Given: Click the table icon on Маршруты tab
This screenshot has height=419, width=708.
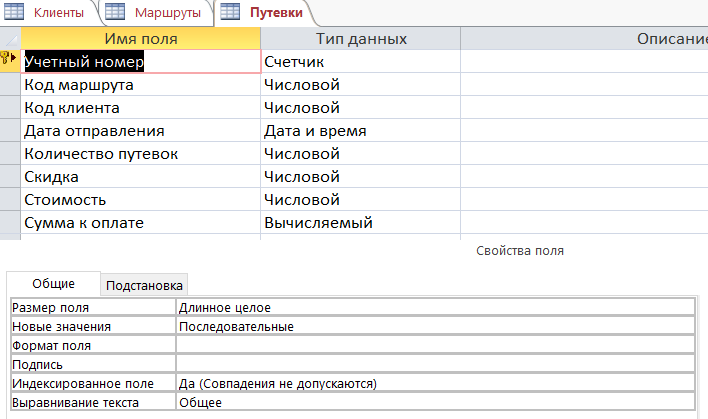Looking at the screenshot, I should click(115, 12).
